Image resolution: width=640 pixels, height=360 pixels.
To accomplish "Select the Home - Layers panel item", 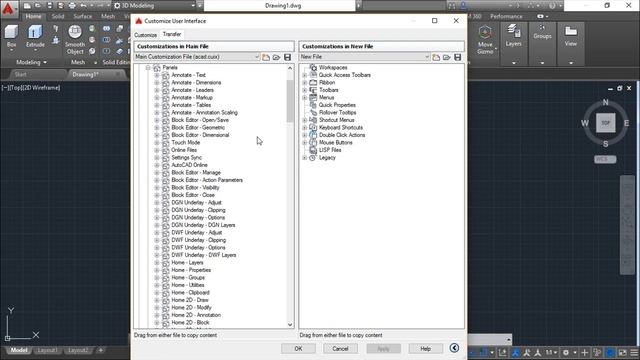I will tap(187, 262).
